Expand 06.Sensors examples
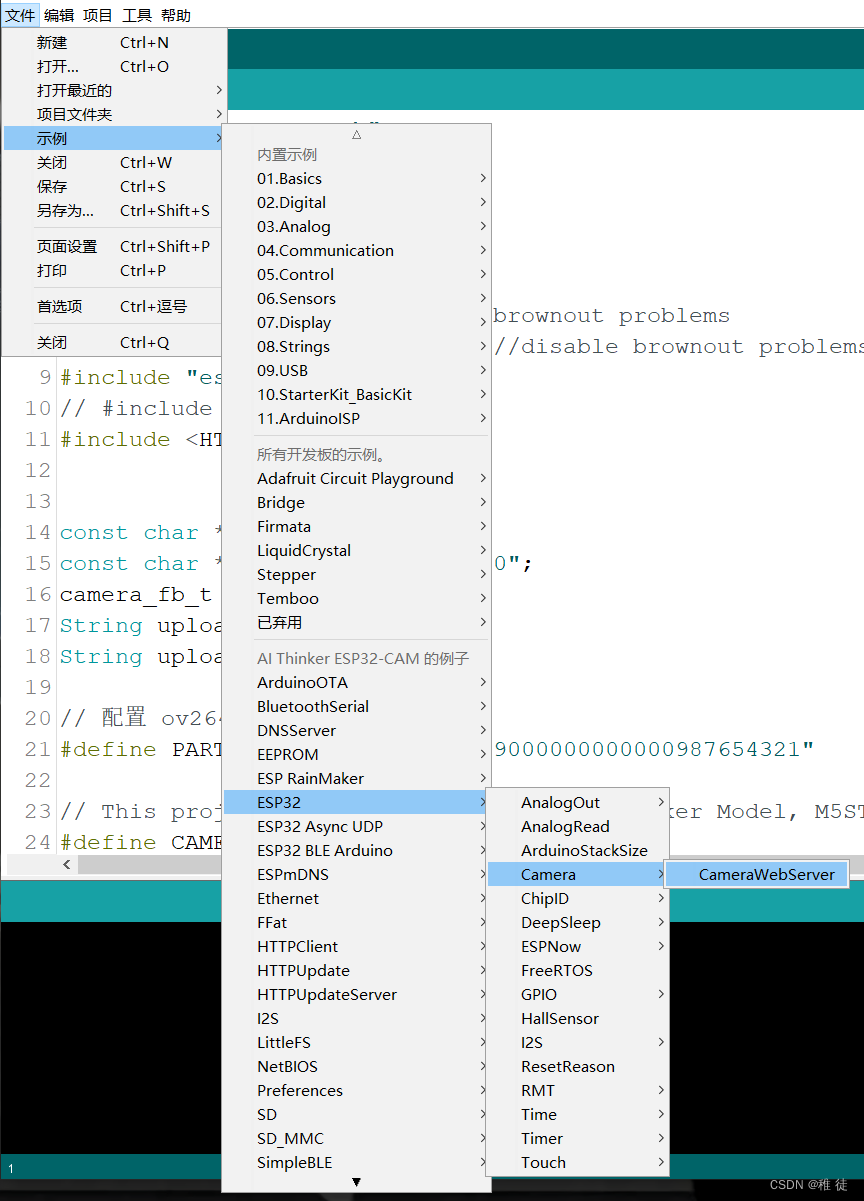The width and height of the screenshot is (864, 1201). pos(356,299)
